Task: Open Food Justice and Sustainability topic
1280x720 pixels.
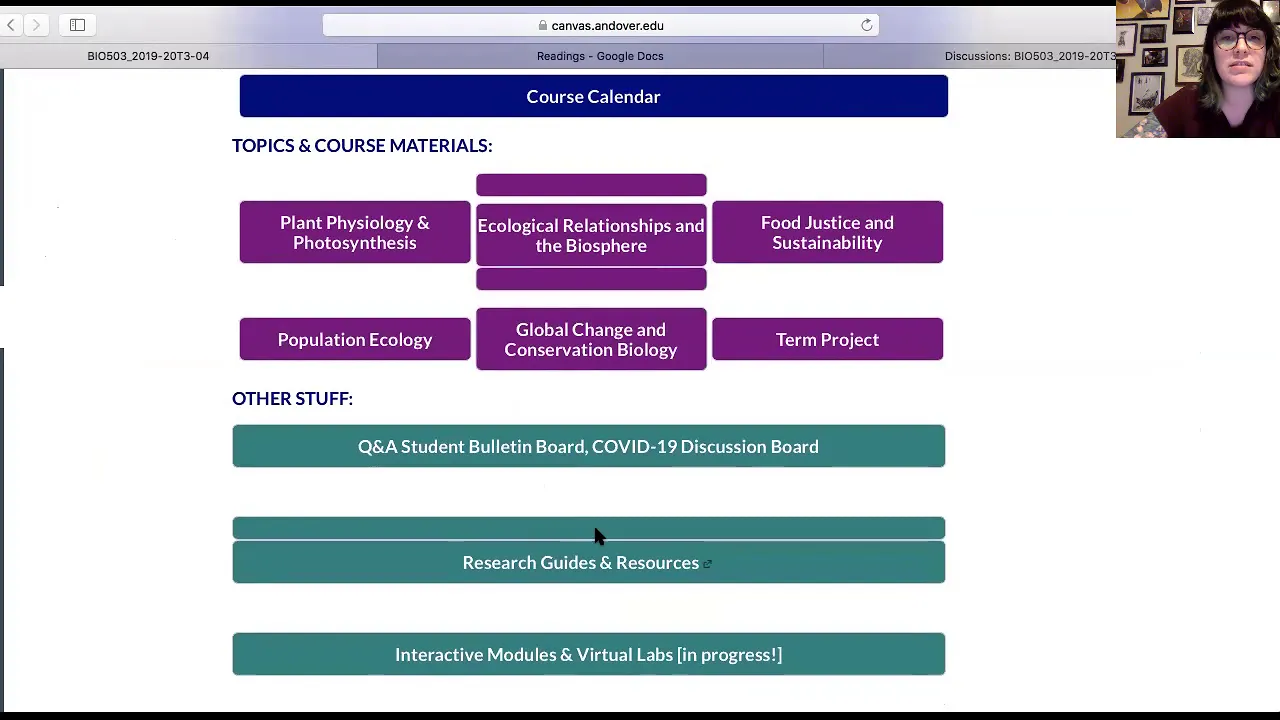Action: point(827,232)
